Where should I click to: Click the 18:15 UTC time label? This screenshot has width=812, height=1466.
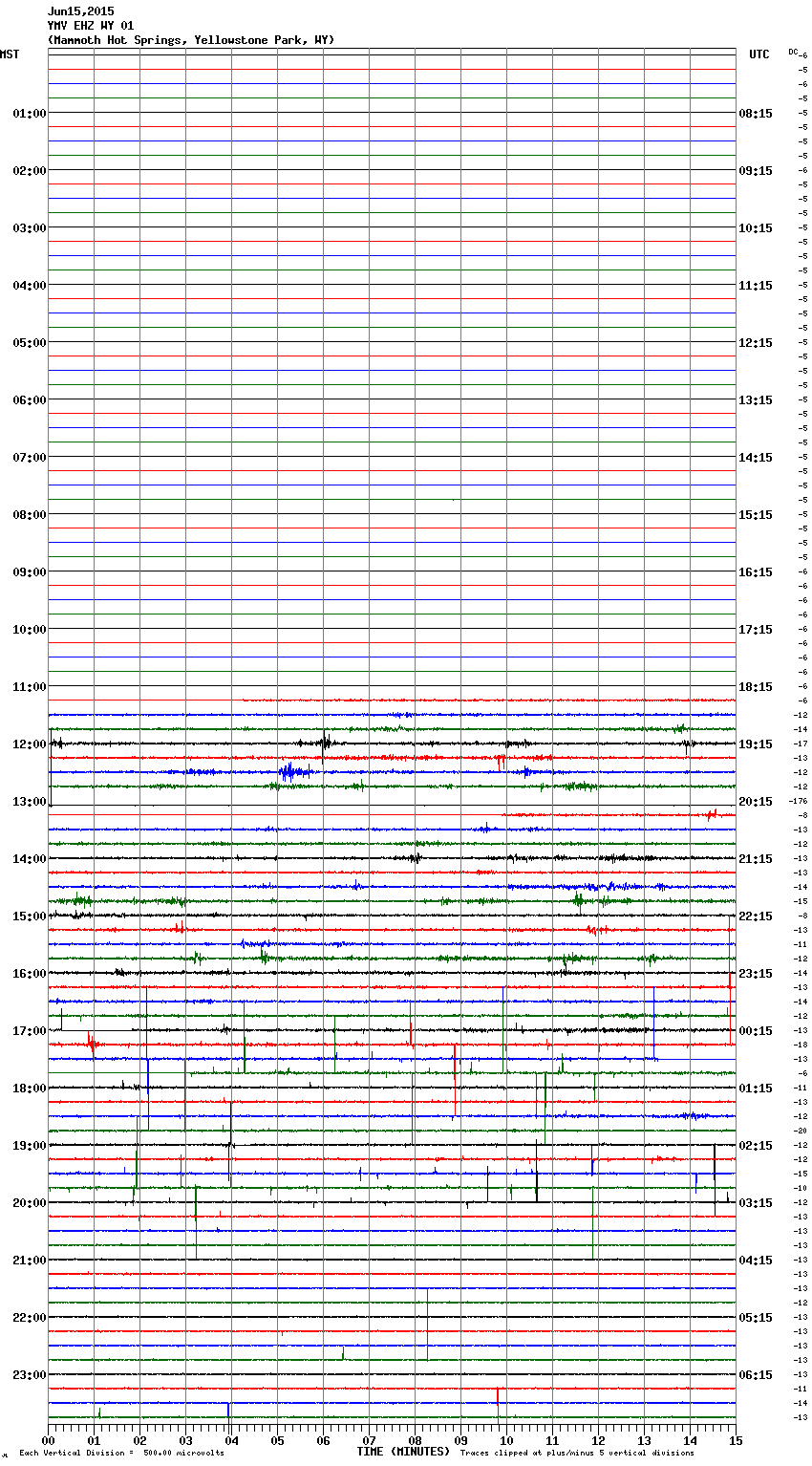tap(756, 687)
